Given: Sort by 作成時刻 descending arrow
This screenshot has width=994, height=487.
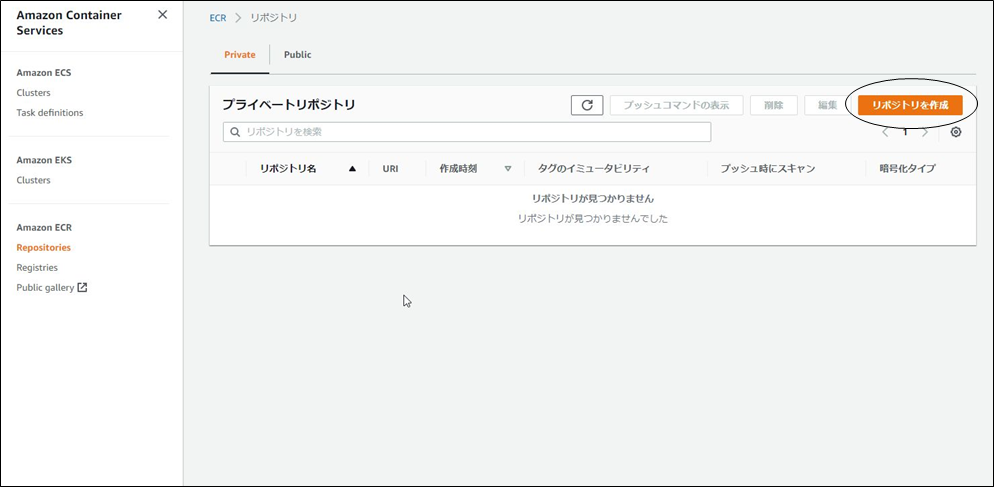Looking at the screenshot, I should (x=507, y=169).
